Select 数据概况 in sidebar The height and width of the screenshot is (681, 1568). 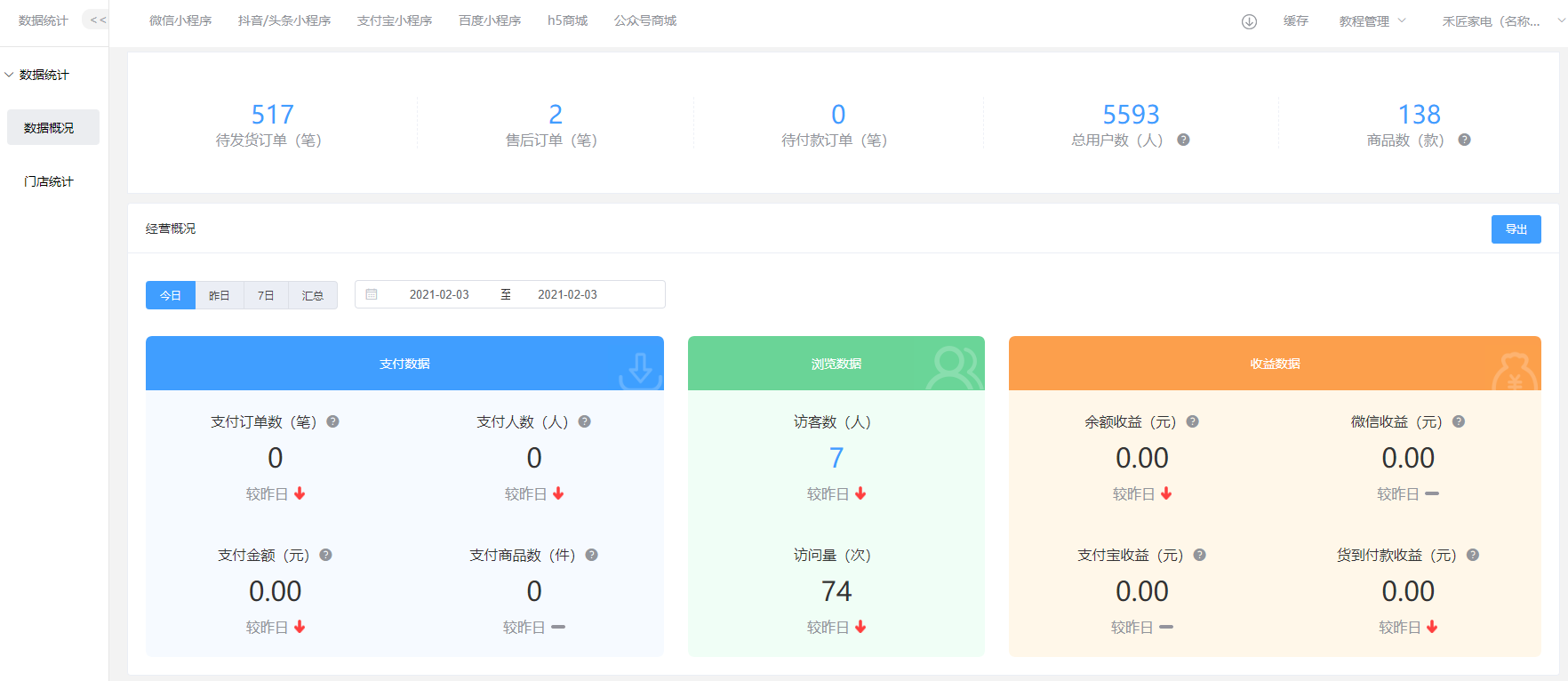tap(53, 127)
